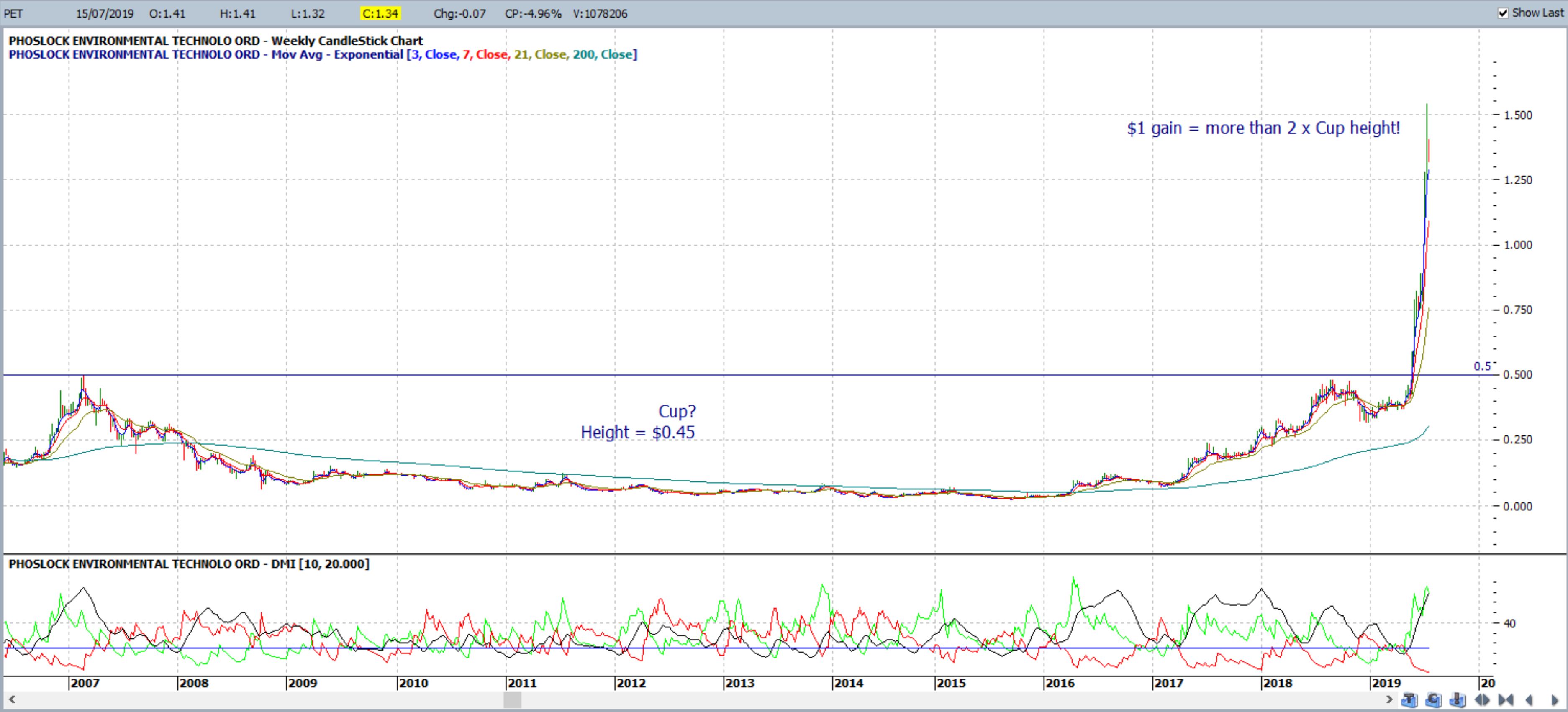This screenshot has width=1568, height=712.
Task: Click the 2008 year marker on time axis
Action: [194, 684]
